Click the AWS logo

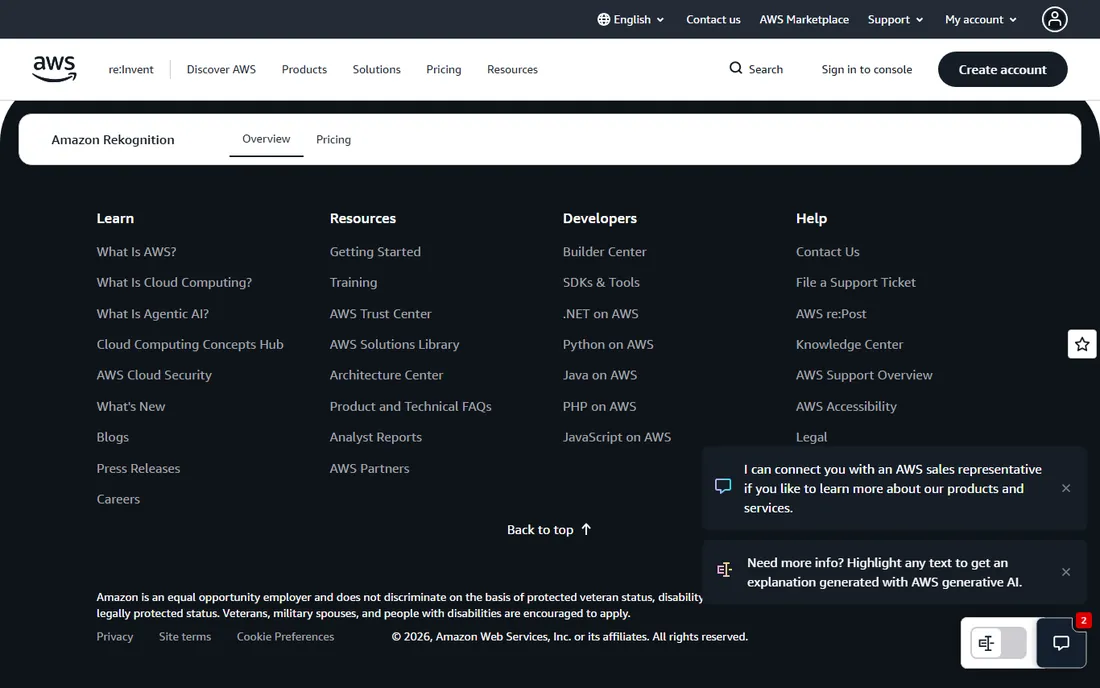pos(54,69)
